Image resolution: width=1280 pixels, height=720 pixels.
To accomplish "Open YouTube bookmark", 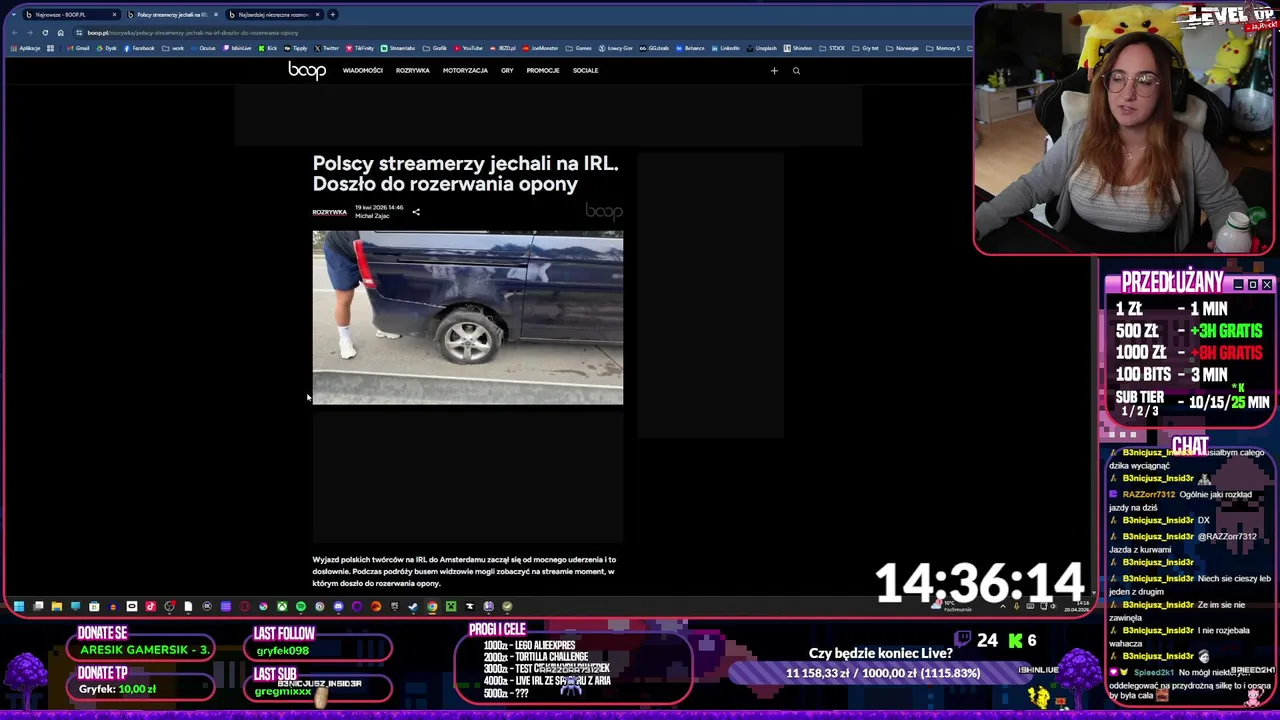I will click(468, 48).
